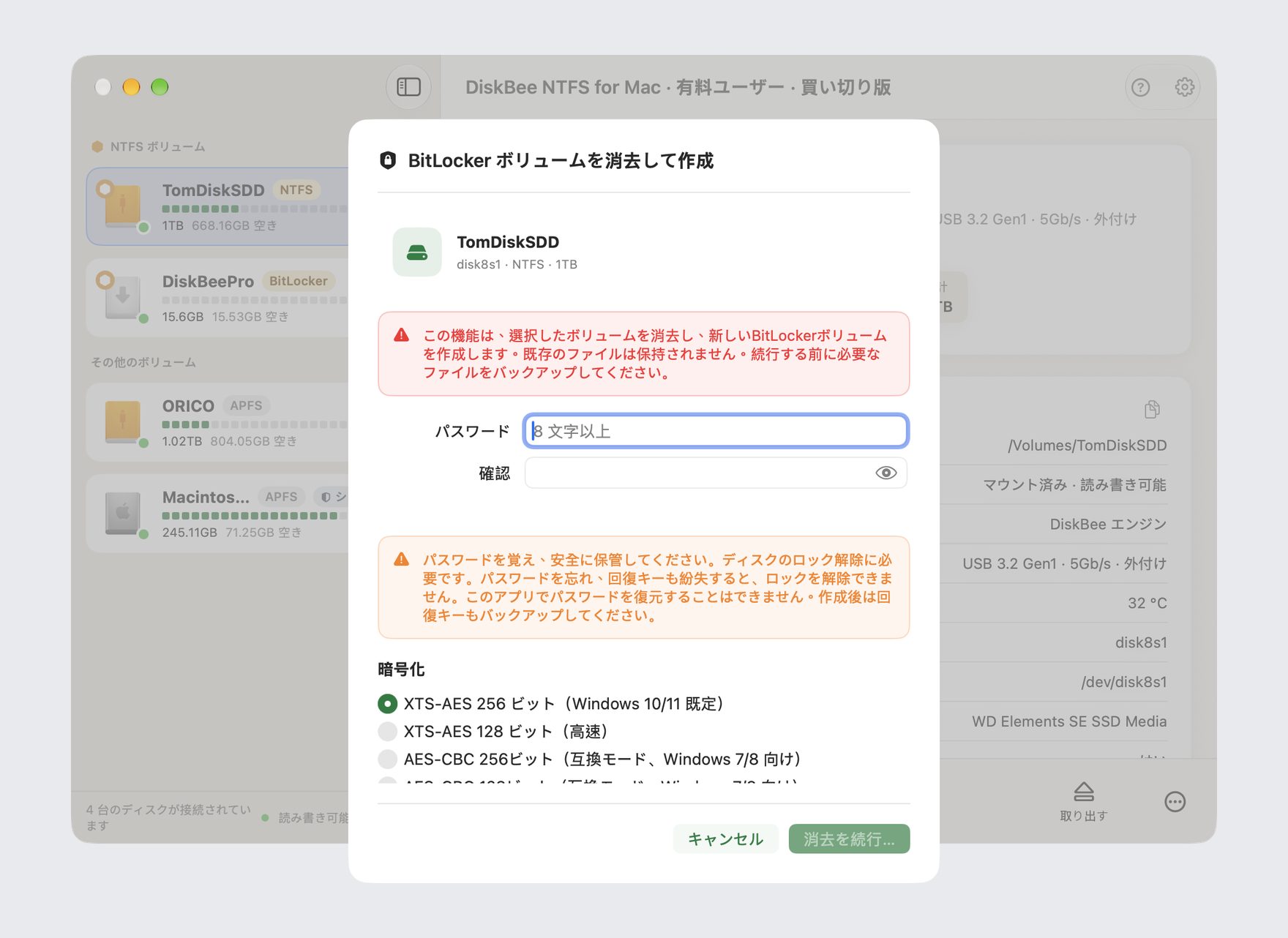1288x938 pixels.
Task: Click the red warning triangle icon
Action: tap(401, 335)
